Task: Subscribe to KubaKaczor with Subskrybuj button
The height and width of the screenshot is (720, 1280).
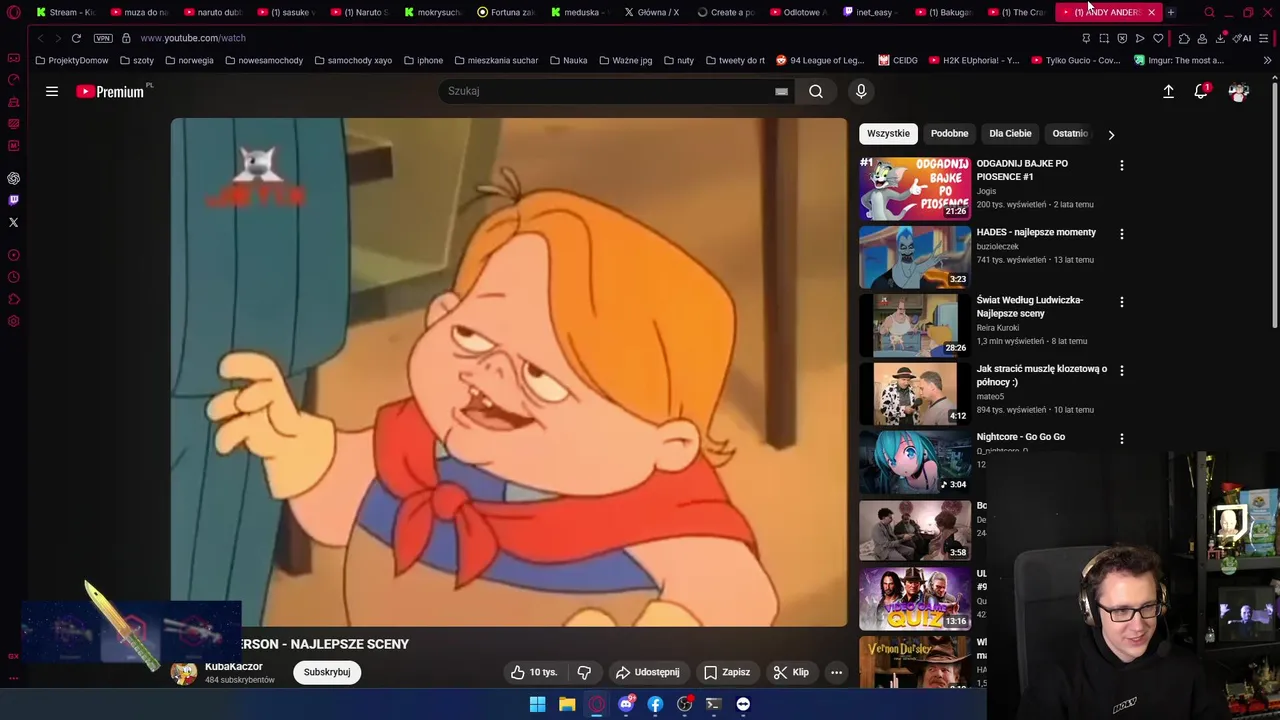Action: (327, 672)
